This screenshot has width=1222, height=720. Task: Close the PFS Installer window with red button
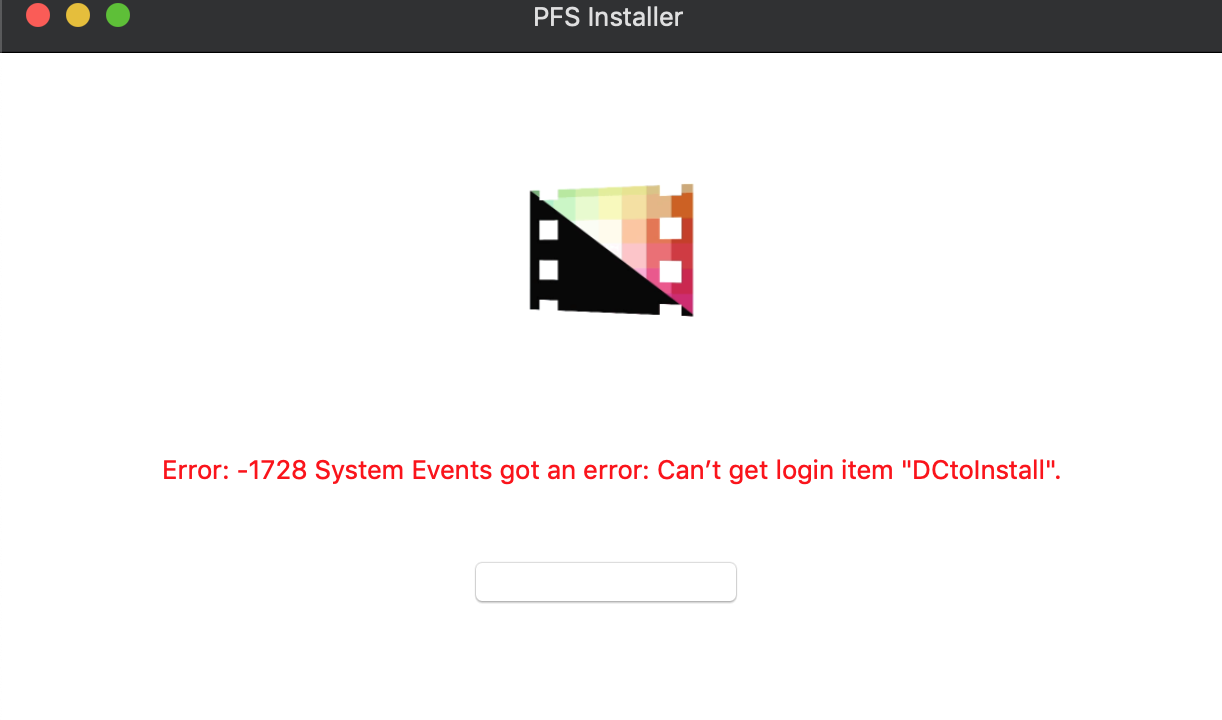click(x=38, y=16)
